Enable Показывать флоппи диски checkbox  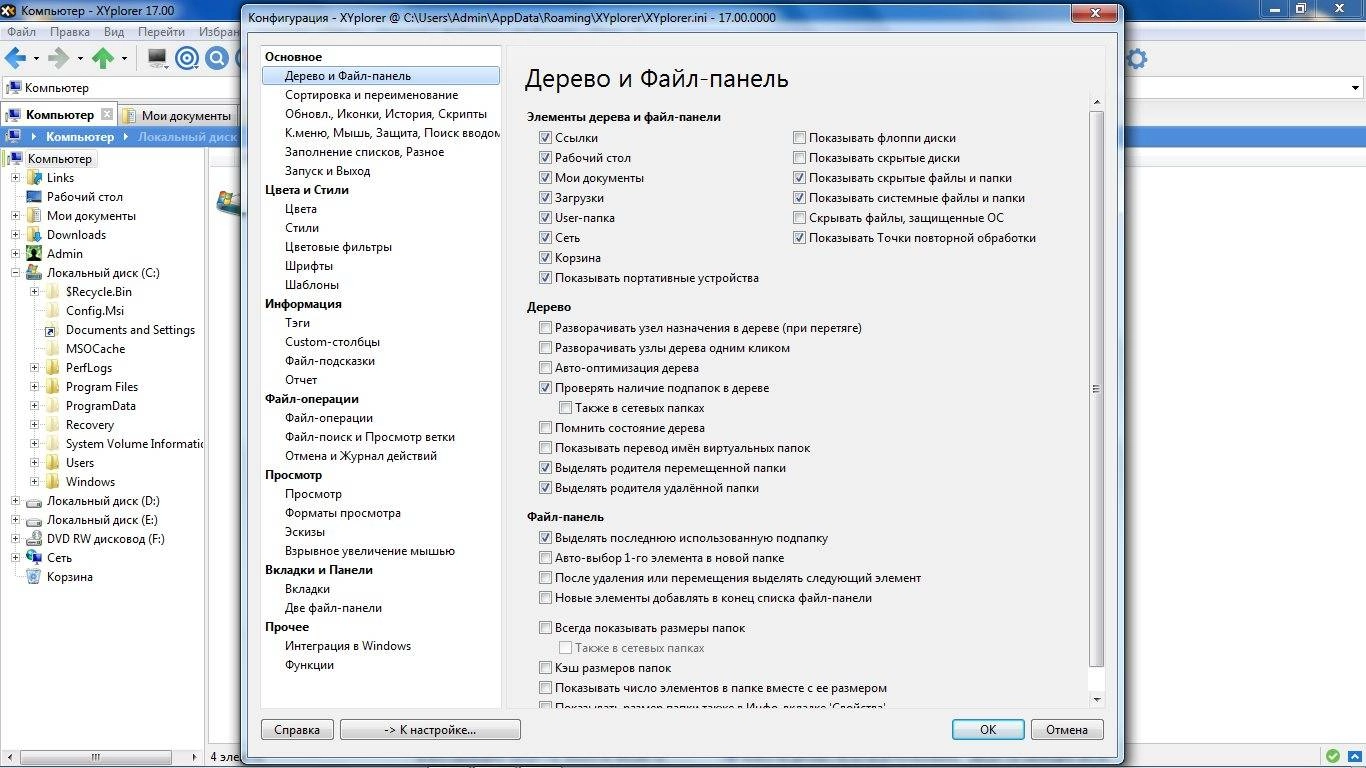pyautogui.click(x=799, y=138)
